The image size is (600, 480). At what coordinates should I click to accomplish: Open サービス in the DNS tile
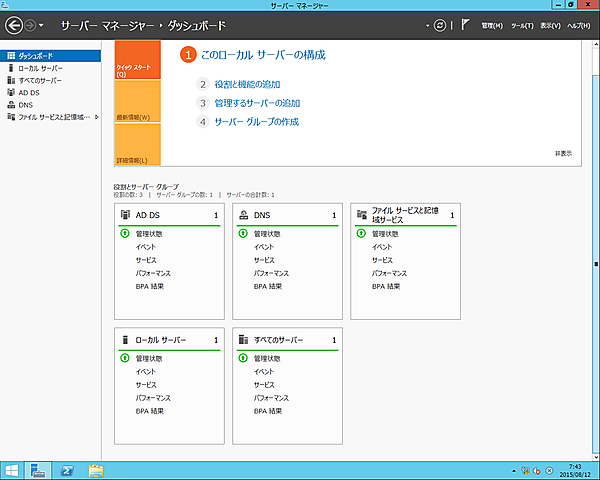(264, 260)
